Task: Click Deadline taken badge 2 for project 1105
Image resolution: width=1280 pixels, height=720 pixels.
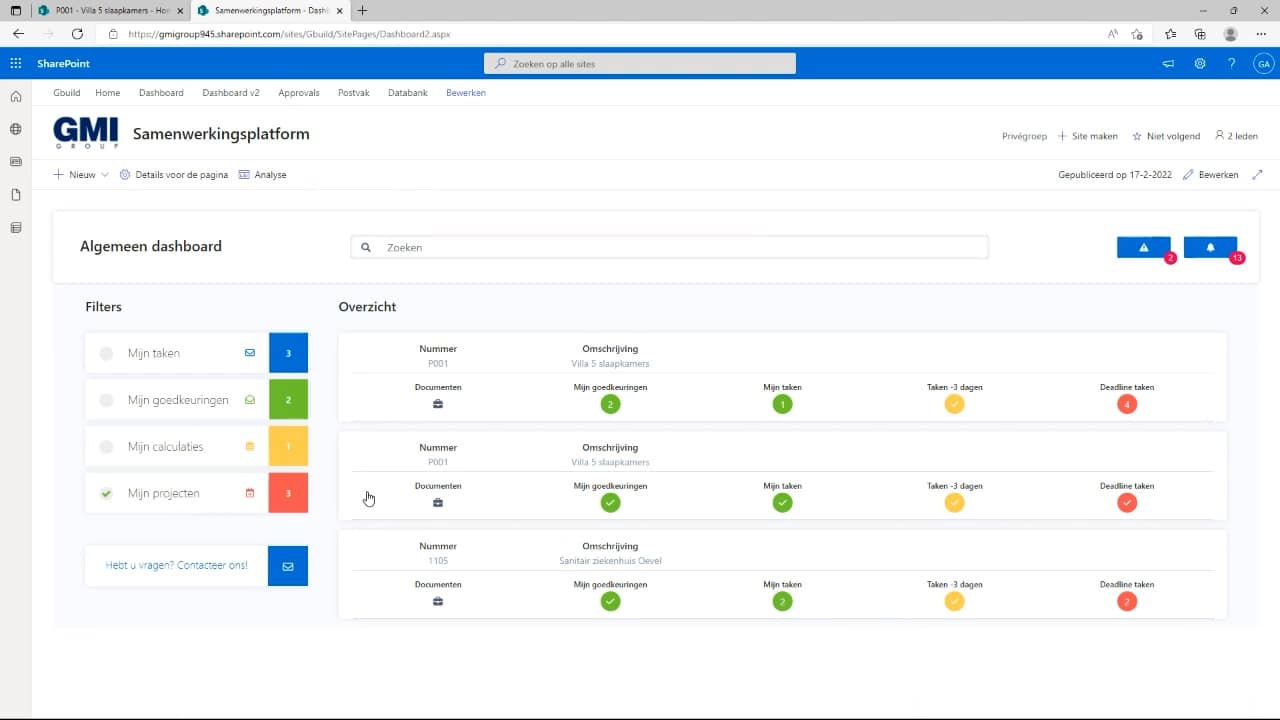Action: [x=1127, y=602]
